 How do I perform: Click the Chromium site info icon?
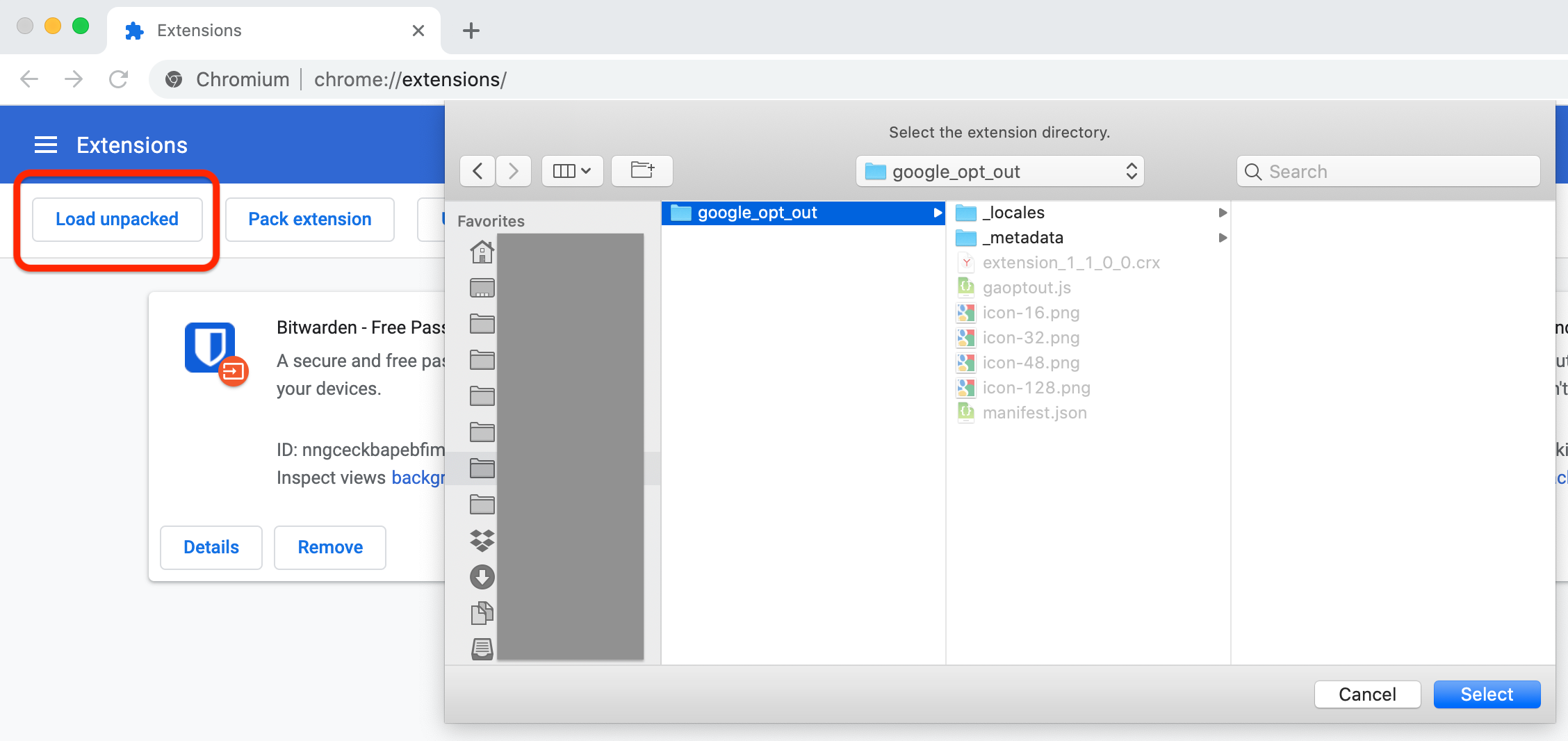pyautogui.click(x=174, y=79)
